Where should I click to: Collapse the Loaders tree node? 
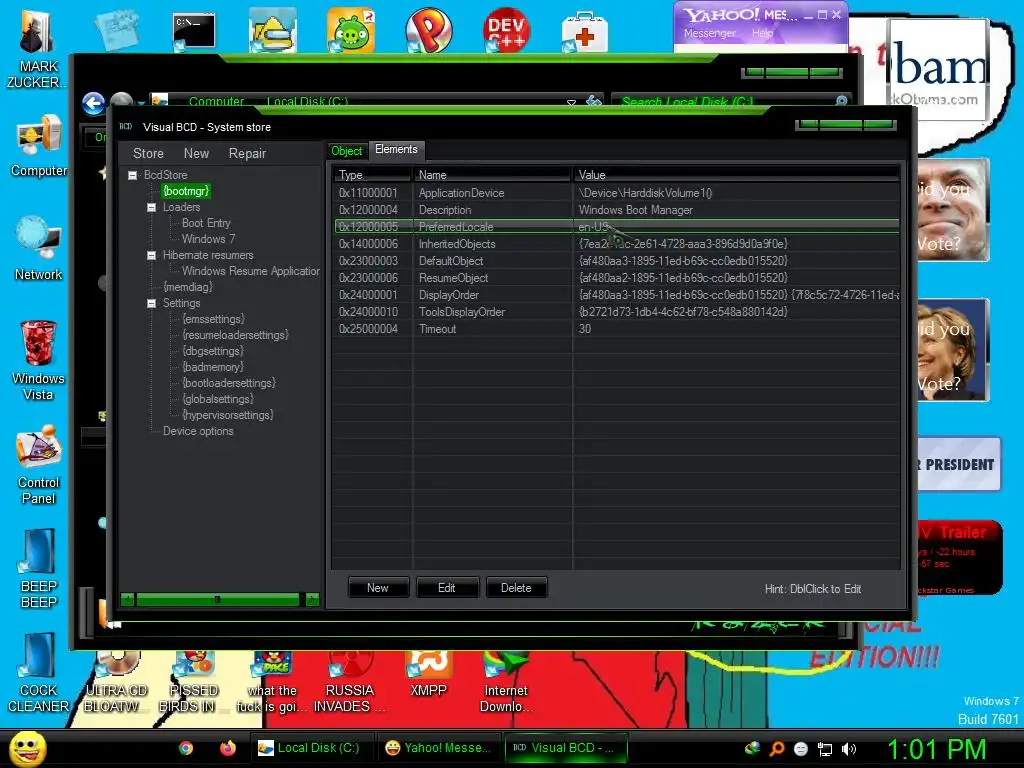152,207
